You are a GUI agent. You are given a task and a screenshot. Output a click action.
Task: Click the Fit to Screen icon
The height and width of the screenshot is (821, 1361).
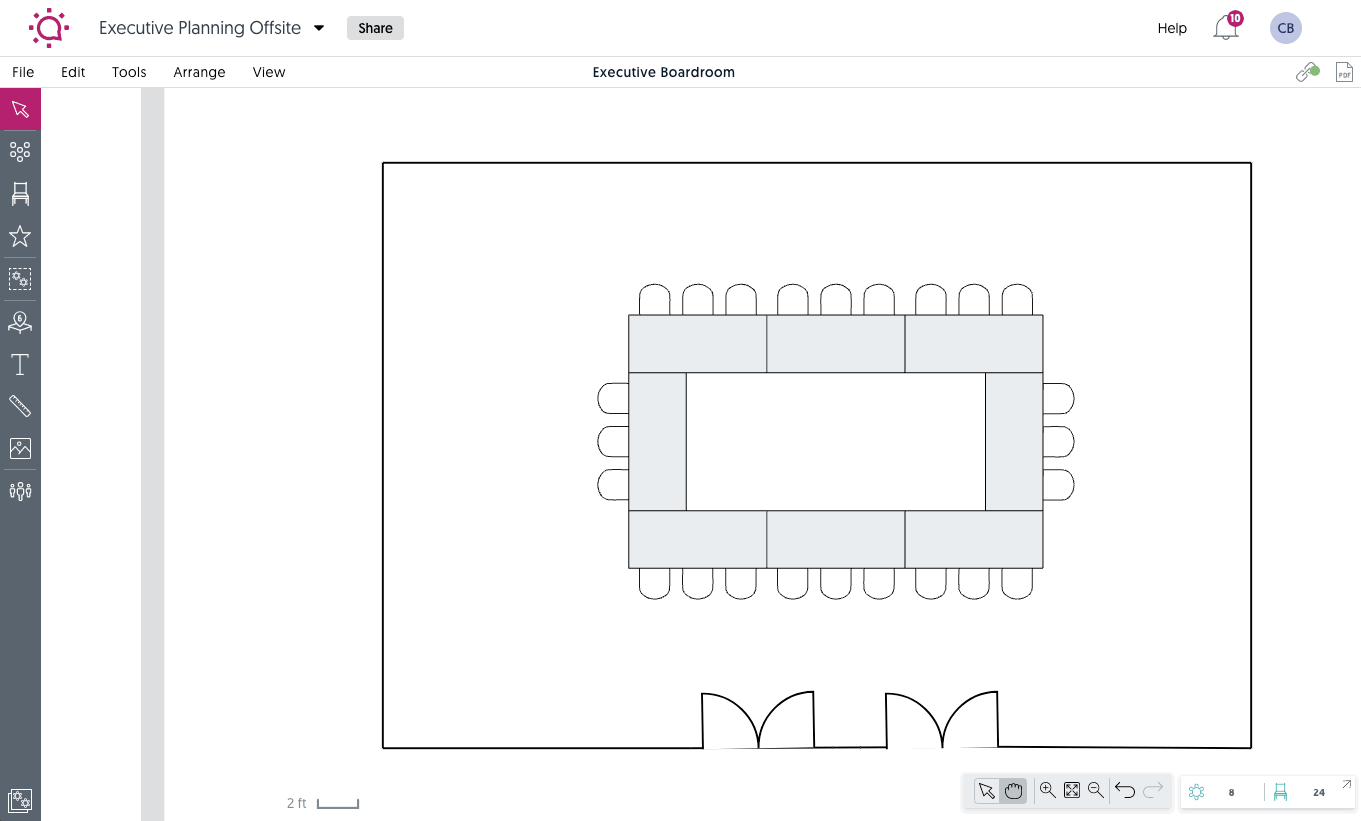click(x=1071, y=790)
